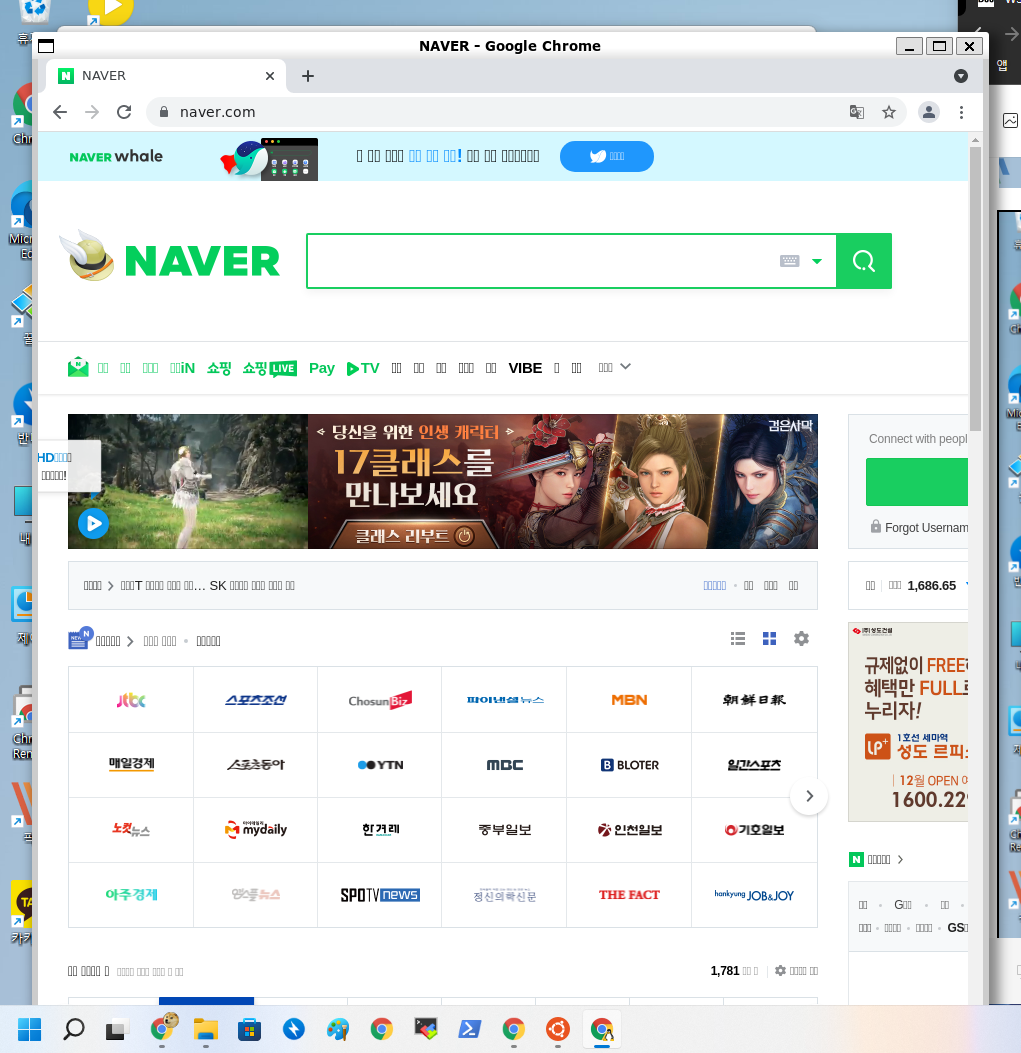Open the MBC news tile
The width and height of the screenshot is (1021, 1053).
pyautogui.click(x=504, y=765)
